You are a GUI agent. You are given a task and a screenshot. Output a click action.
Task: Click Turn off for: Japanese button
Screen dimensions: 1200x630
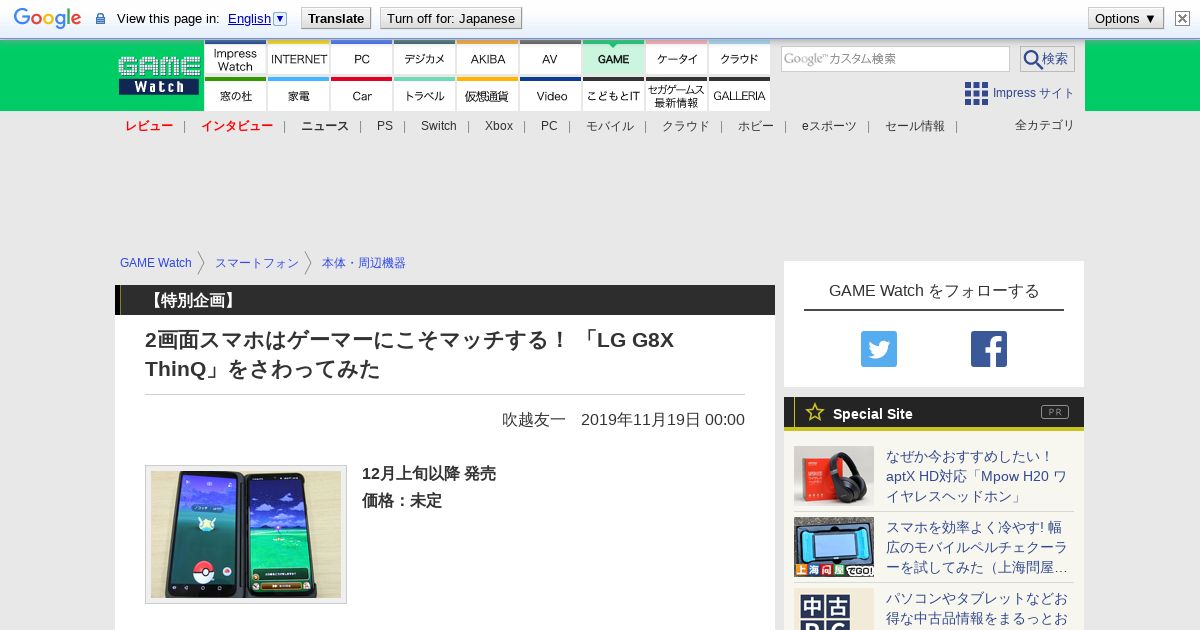451,18
